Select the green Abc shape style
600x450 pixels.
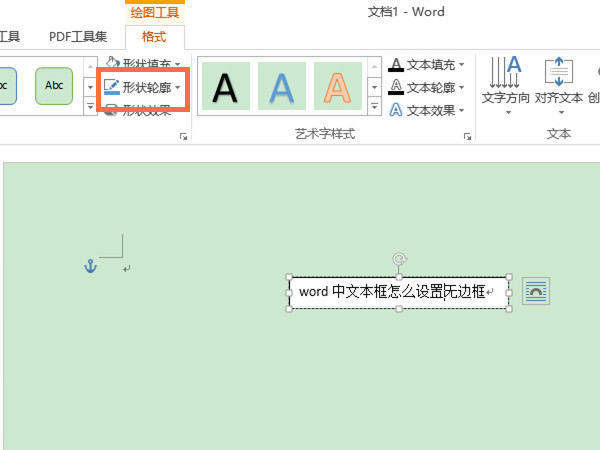click(54, 86)
